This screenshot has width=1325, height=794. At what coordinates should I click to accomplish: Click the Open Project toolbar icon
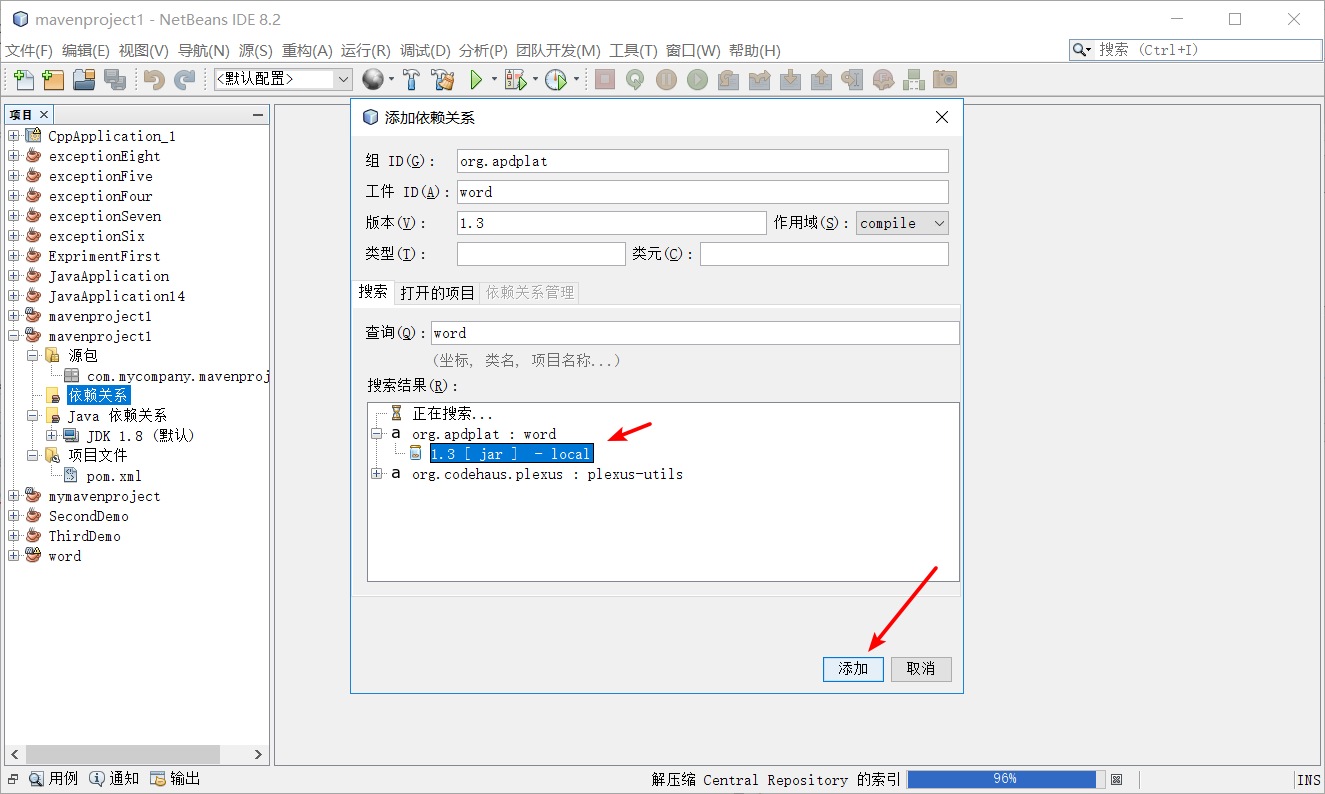pyautogui.click(x=84, y=79)
